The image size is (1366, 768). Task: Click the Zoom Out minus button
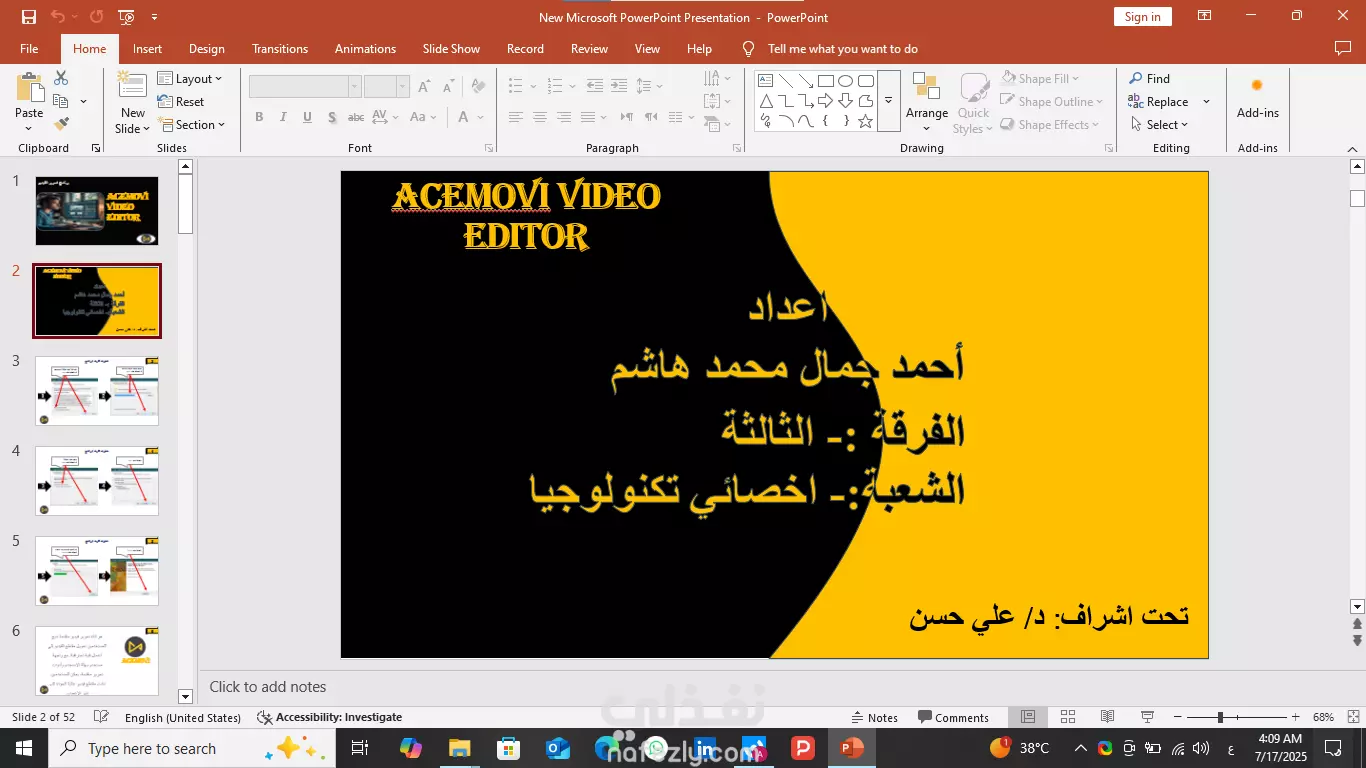[1177, 717]
